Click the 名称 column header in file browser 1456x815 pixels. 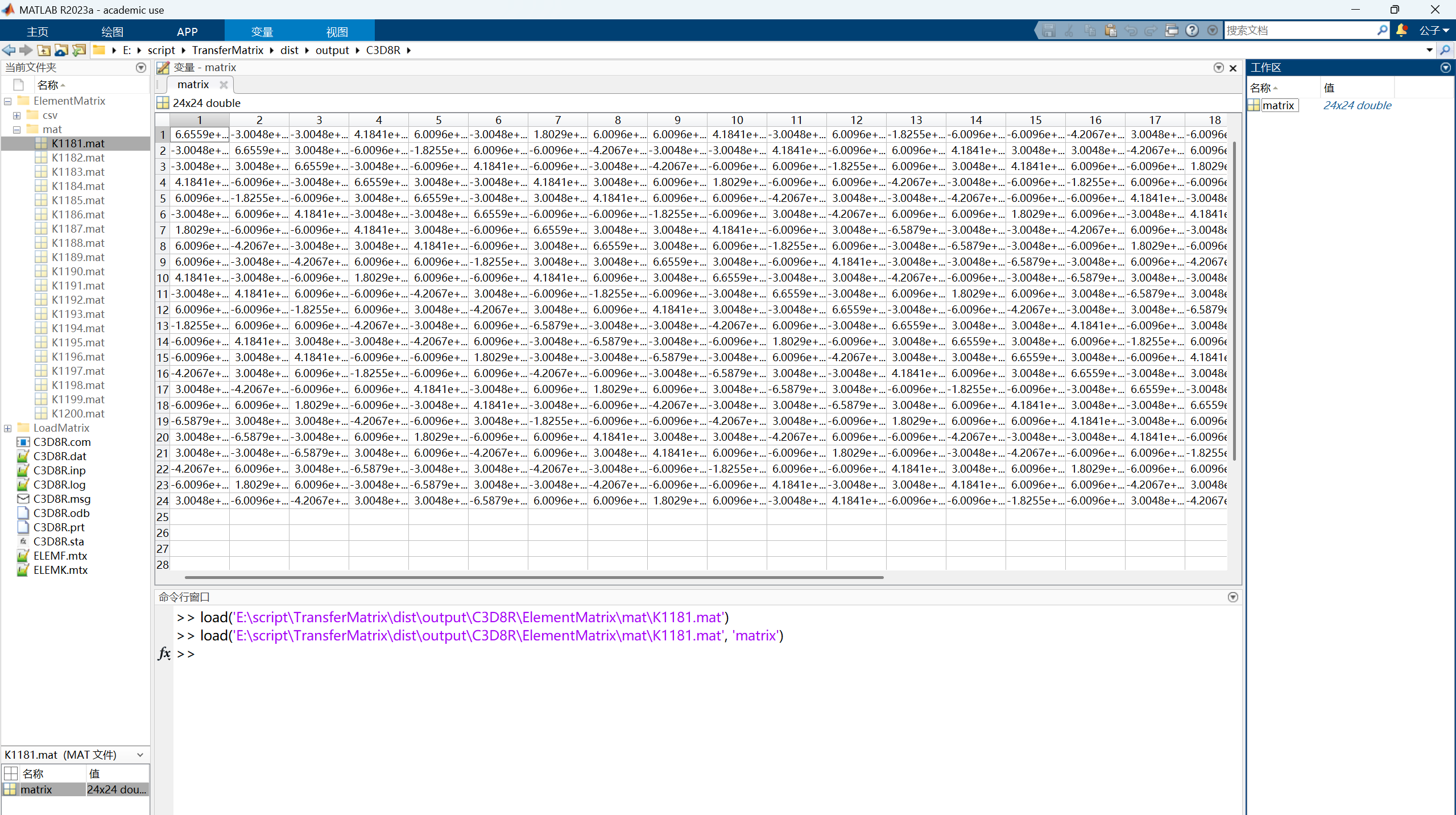click(x=48, y=85)
